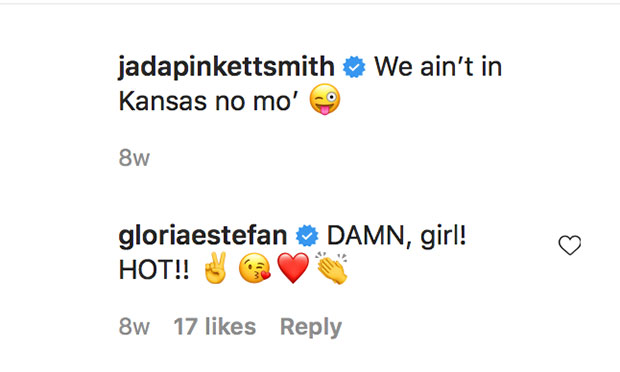The width and height of the screenshot is (620, 372).
Task: Click the verified badge next to gloriaestefan
Action: point(307,236)
